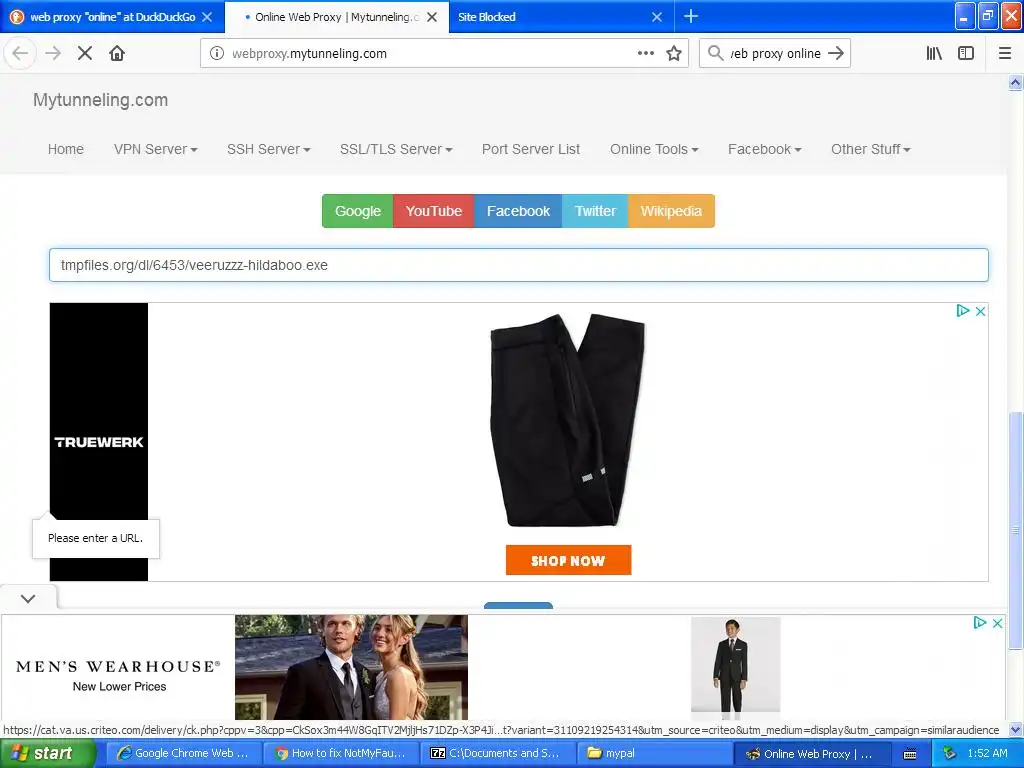This screenshot has width=1024, height=768.
Task: Open the Library icon in toolbar
Action: (x=934, y=53)
